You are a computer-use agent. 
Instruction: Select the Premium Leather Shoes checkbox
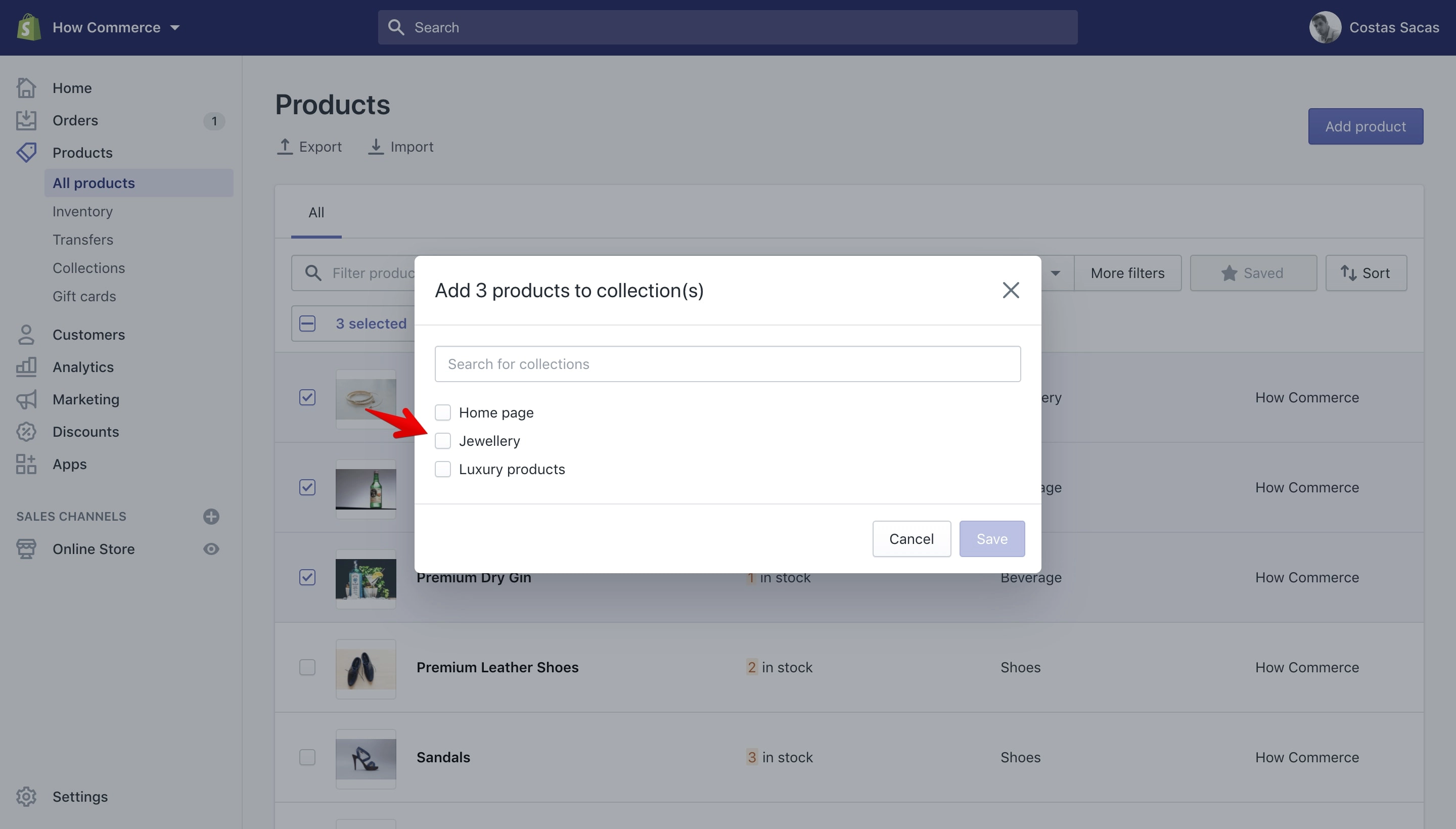click(x=307, y=667)
